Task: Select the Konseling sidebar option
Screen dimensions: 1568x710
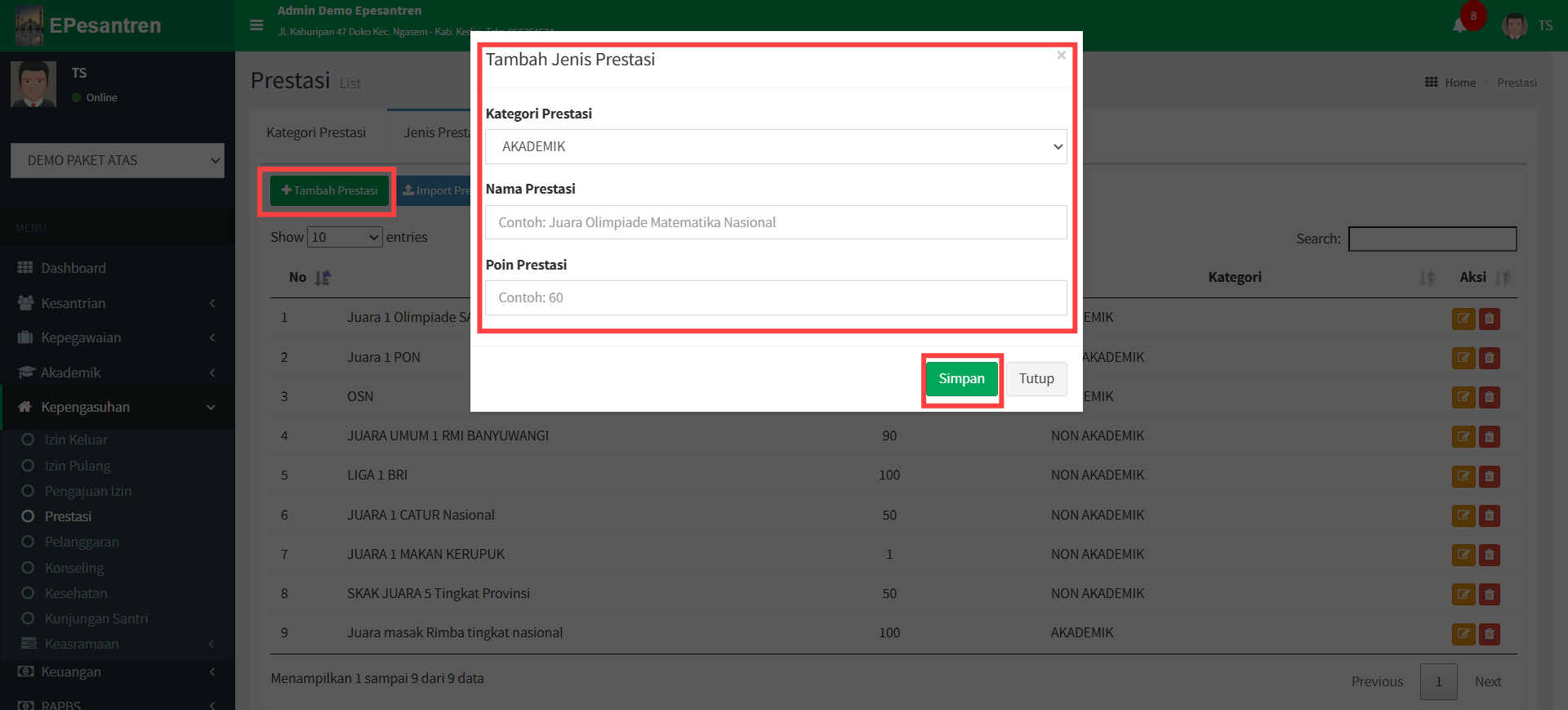Action: click(74, 568)
